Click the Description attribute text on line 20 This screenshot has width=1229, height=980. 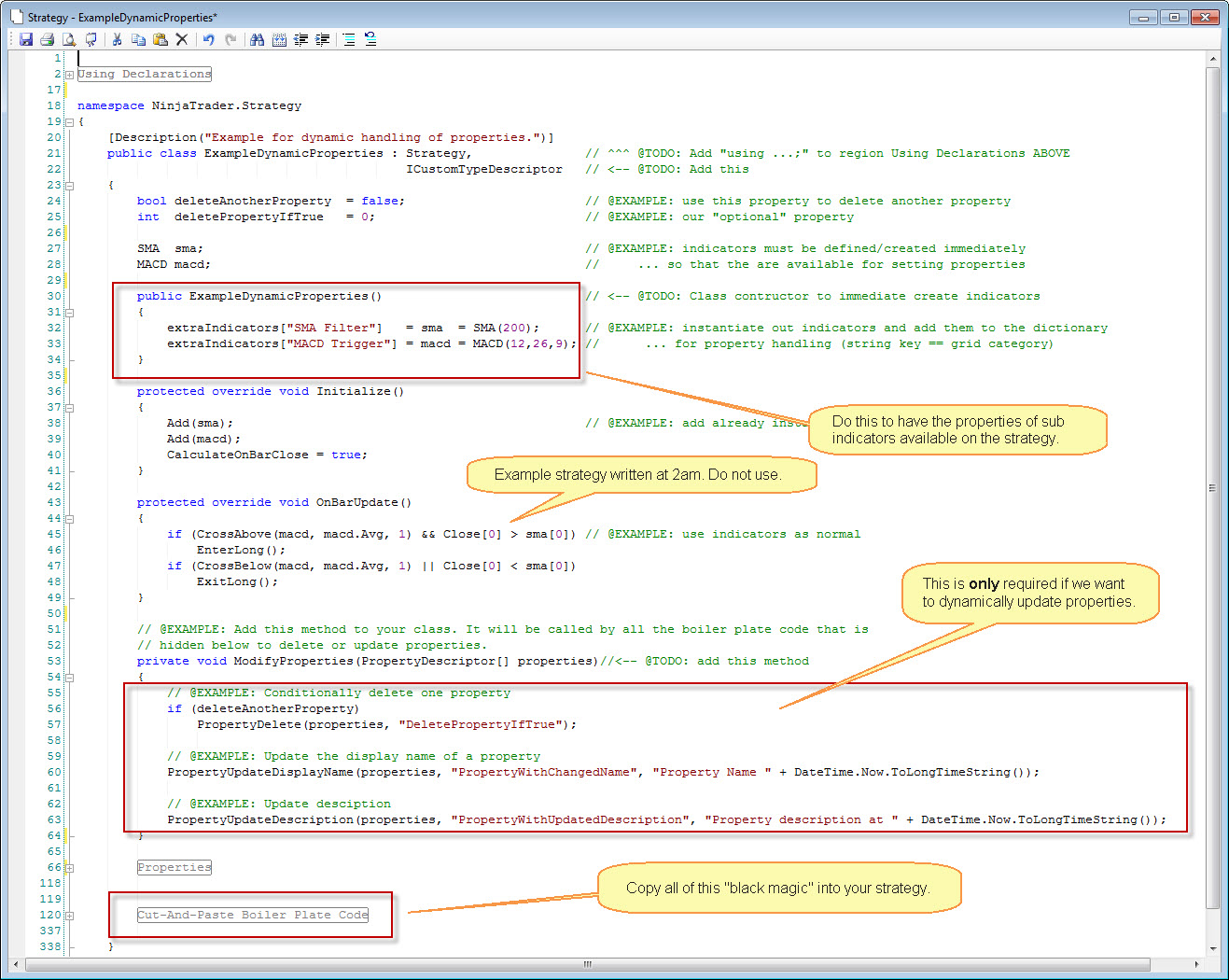(x=331, y=137)
